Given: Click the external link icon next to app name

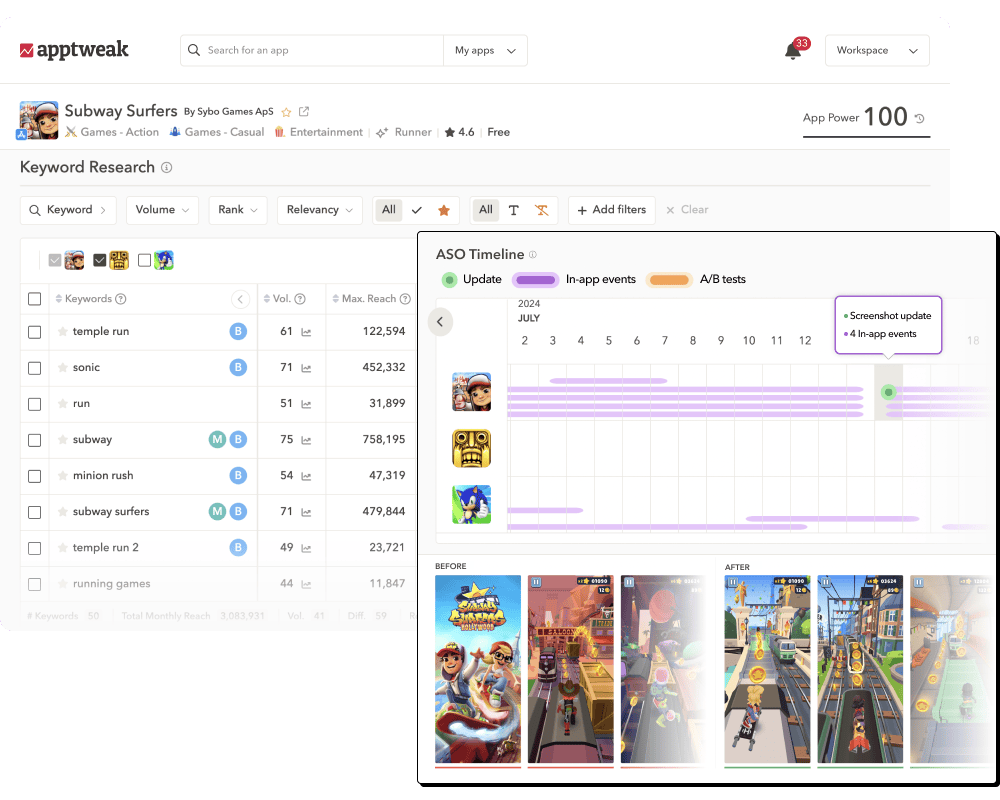Looking at the screenshot, I should (x=305, y=112).
